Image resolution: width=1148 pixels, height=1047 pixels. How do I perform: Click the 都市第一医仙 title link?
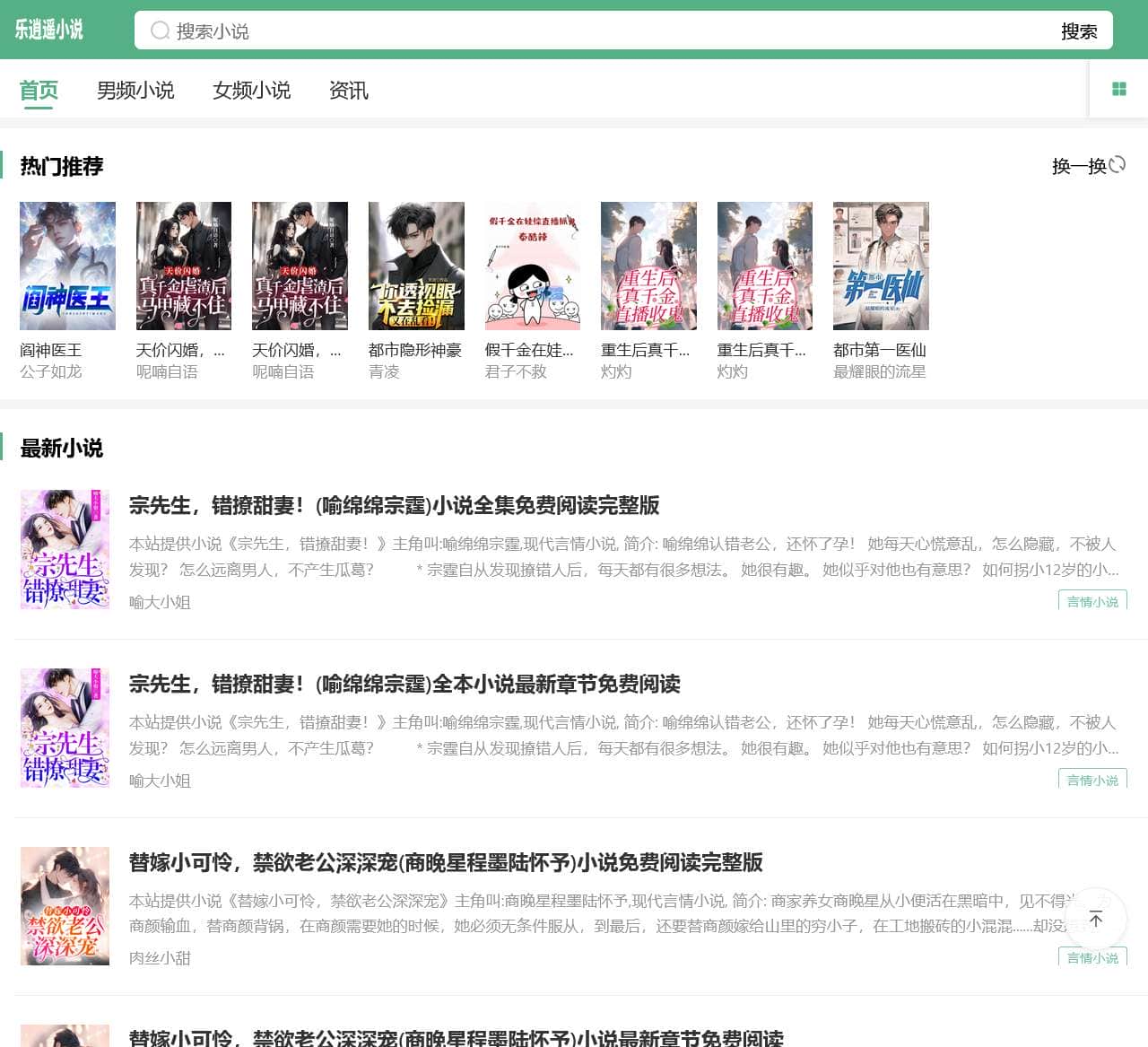(880, 350)
